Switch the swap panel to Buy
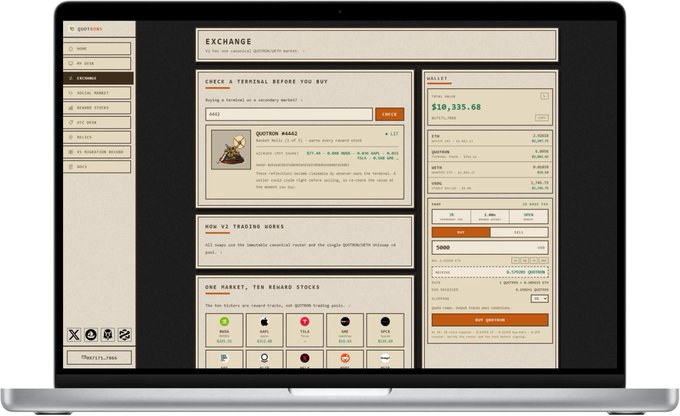 pyautogui.click(x=461, y=233)
